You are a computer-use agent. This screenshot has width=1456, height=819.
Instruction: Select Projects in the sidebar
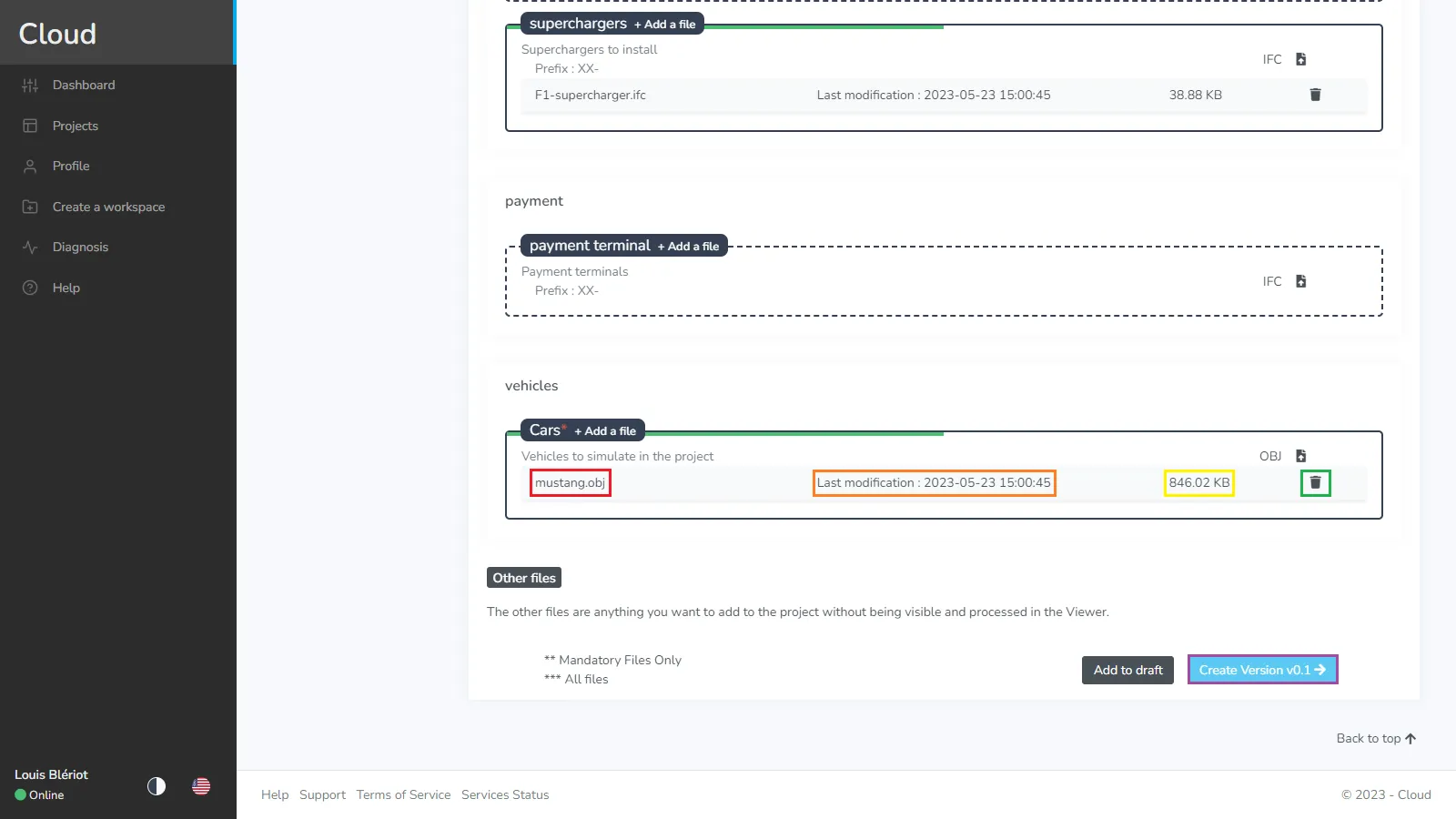pyautogui.click(x=75, y=126)
